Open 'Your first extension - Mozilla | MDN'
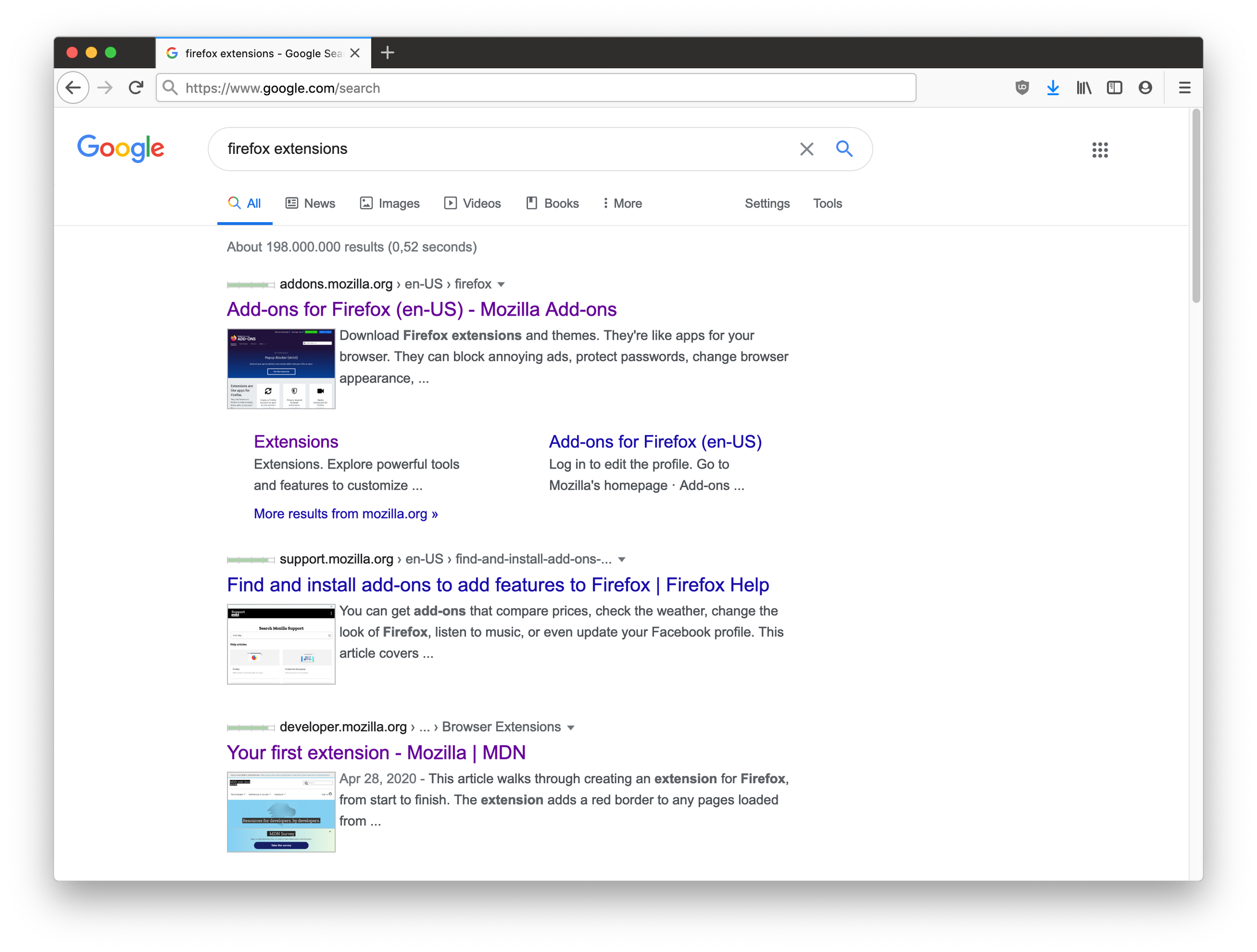This screenshot has height=952, width=1257. pyautogui.click(x=376, y=752)
